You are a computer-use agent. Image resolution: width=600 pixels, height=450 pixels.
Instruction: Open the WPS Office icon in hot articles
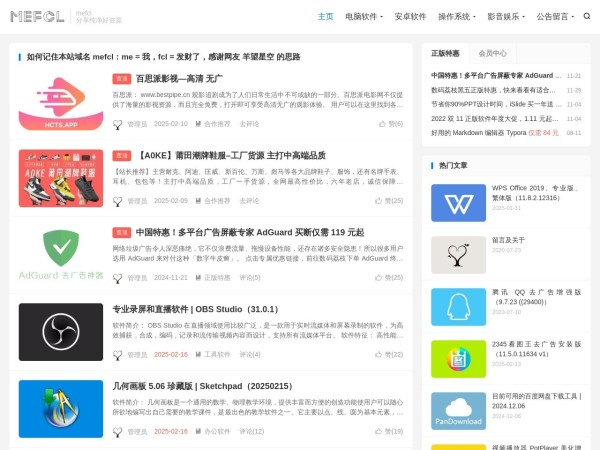click(458, 203)
